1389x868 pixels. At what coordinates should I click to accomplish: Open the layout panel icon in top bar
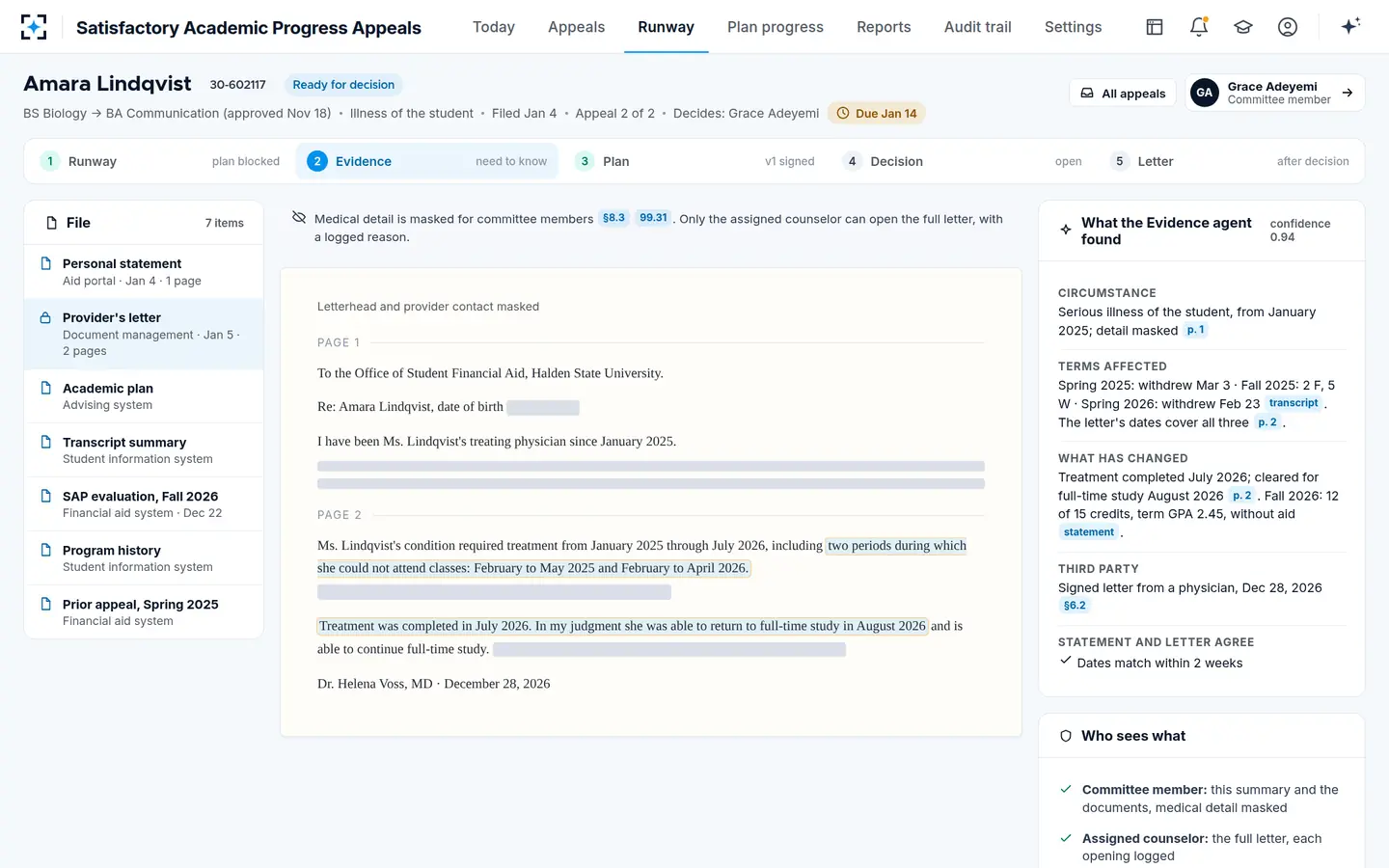1155,27
